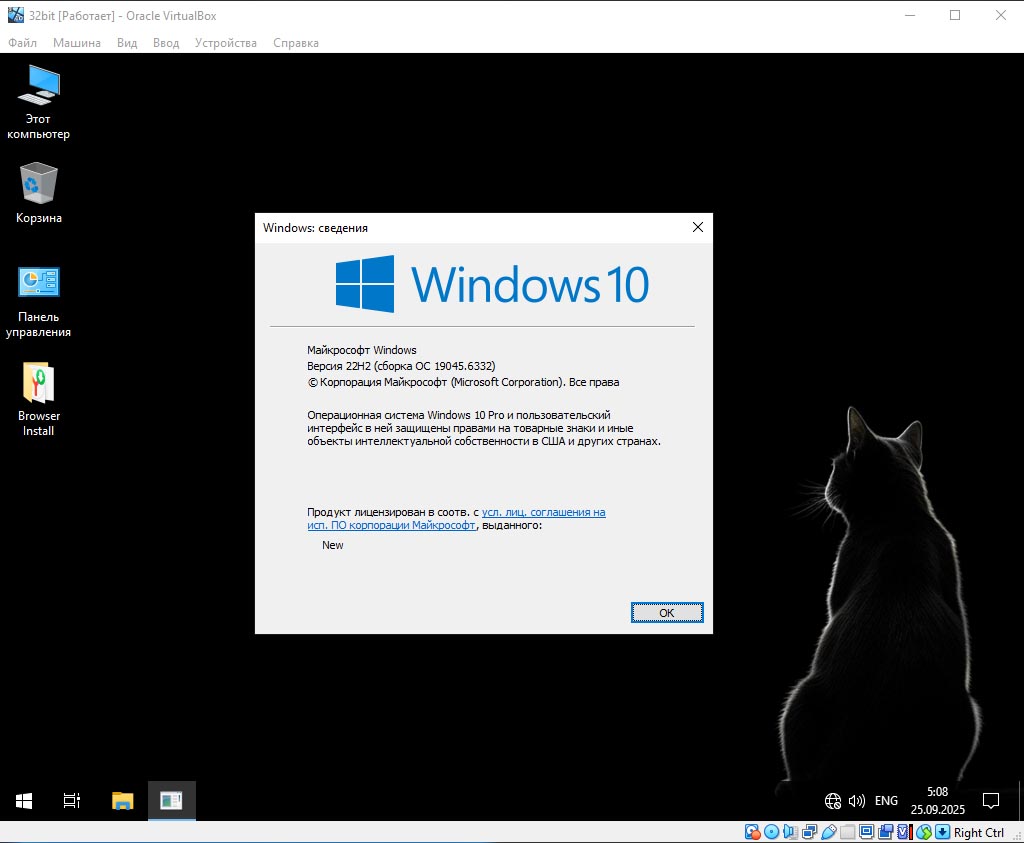Viewport: 1024px width, 843px height.
Task: Open the Машина menu
Action: coord(77,43)
